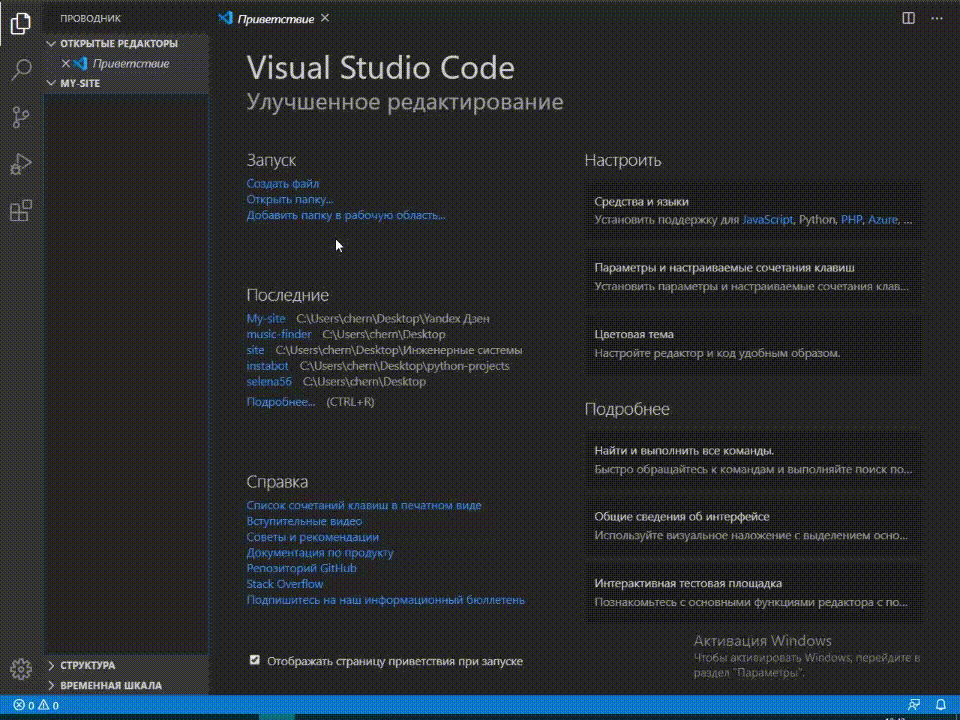The height and width of the screenshot is (720, 960).
Task: Open Репозиторий GitHub link
Action: tap(301, 568)
